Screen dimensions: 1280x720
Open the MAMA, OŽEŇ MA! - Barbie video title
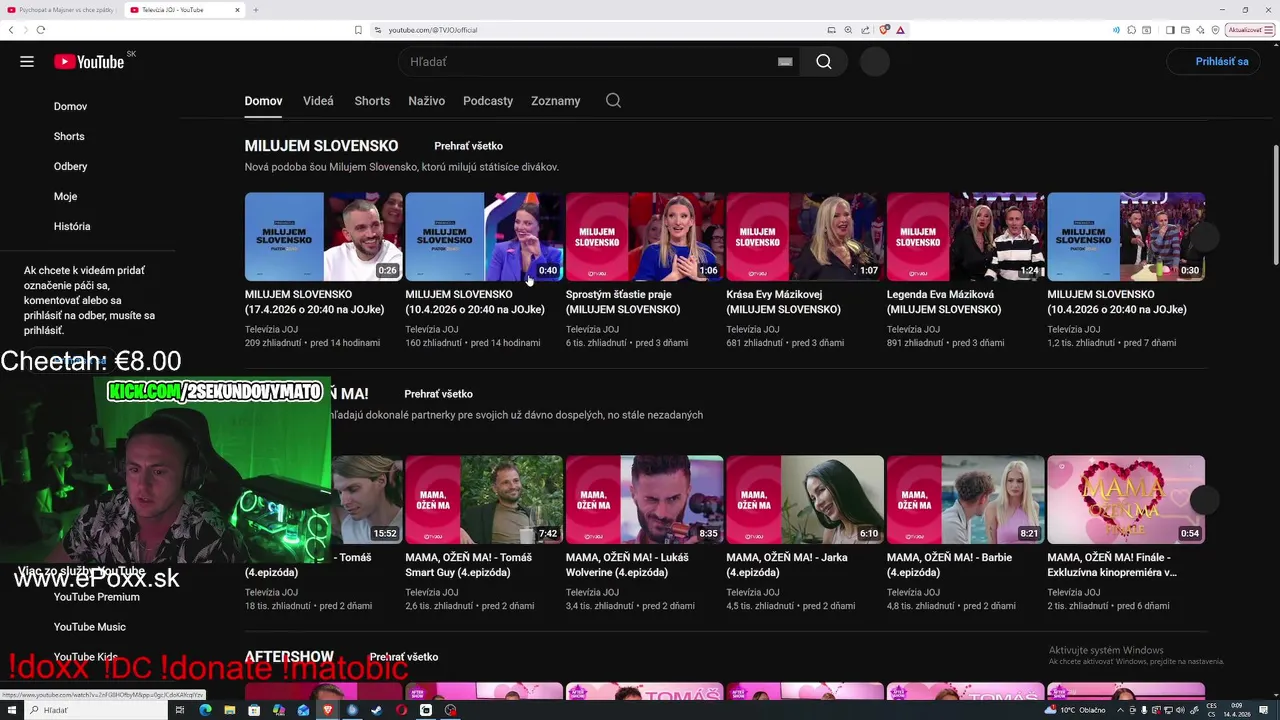tap(952, 565)
